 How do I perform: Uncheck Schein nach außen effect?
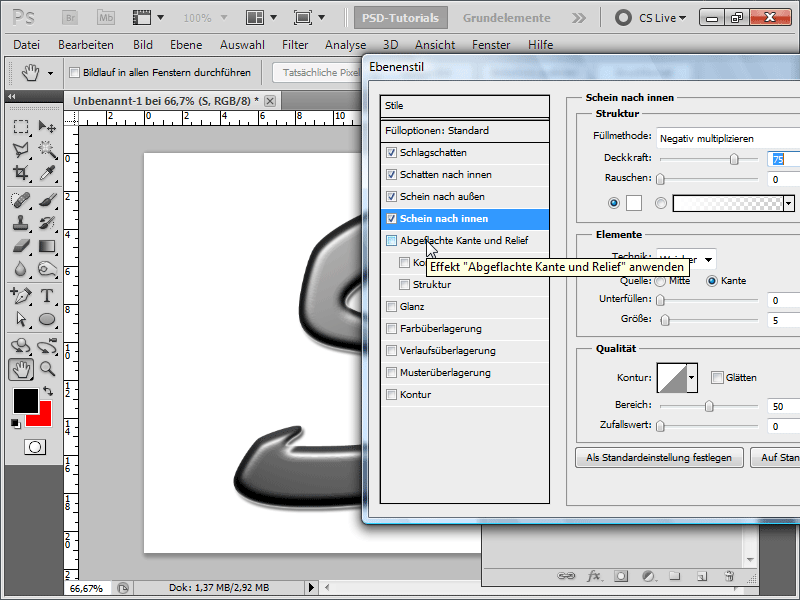click(391, 196)
